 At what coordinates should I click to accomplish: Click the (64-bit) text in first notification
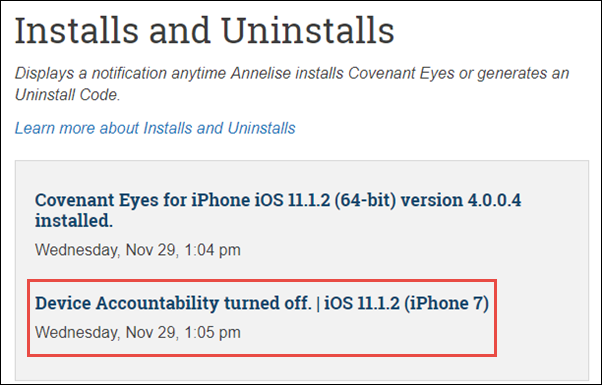365,200
